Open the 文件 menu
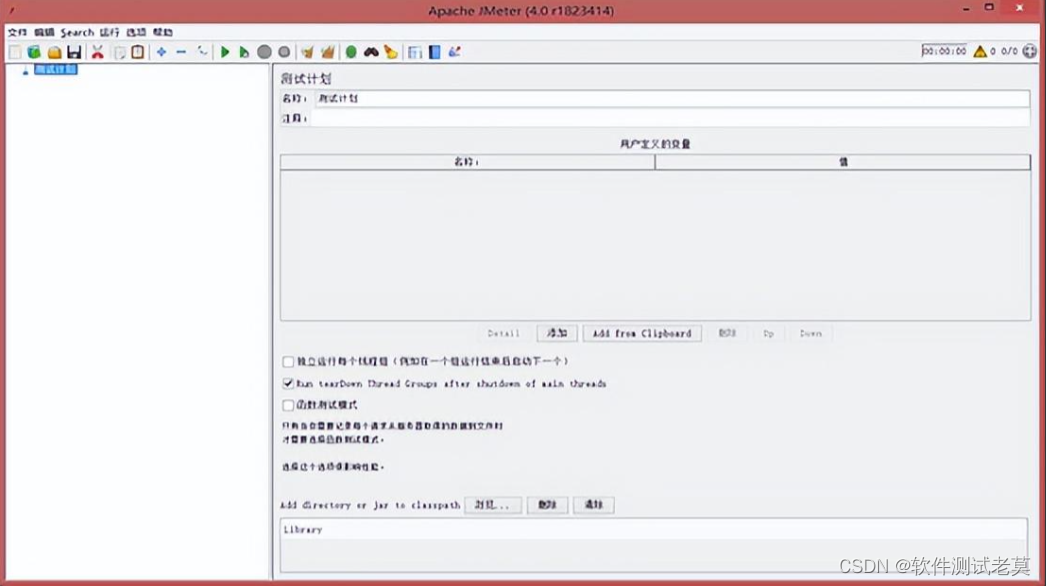The height and width of the screenshot is (586, 1046). click(x=17, y=33)
